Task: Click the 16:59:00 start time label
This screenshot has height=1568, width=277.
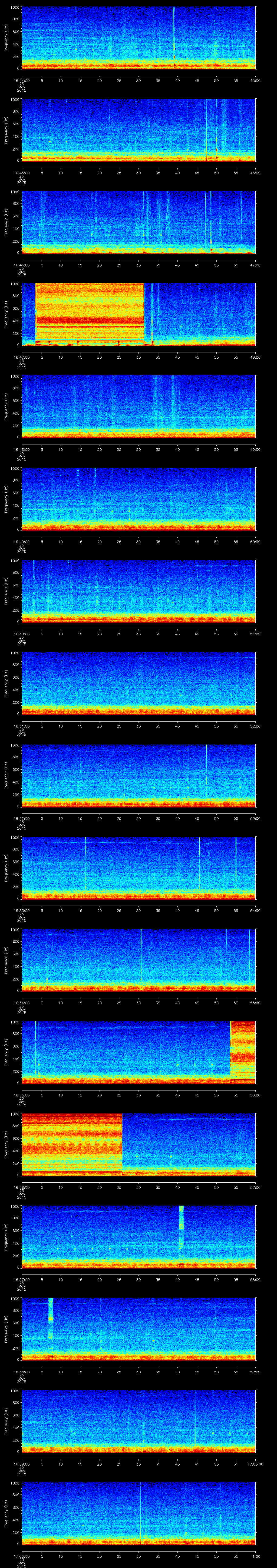Action: tap(22, 1464)
